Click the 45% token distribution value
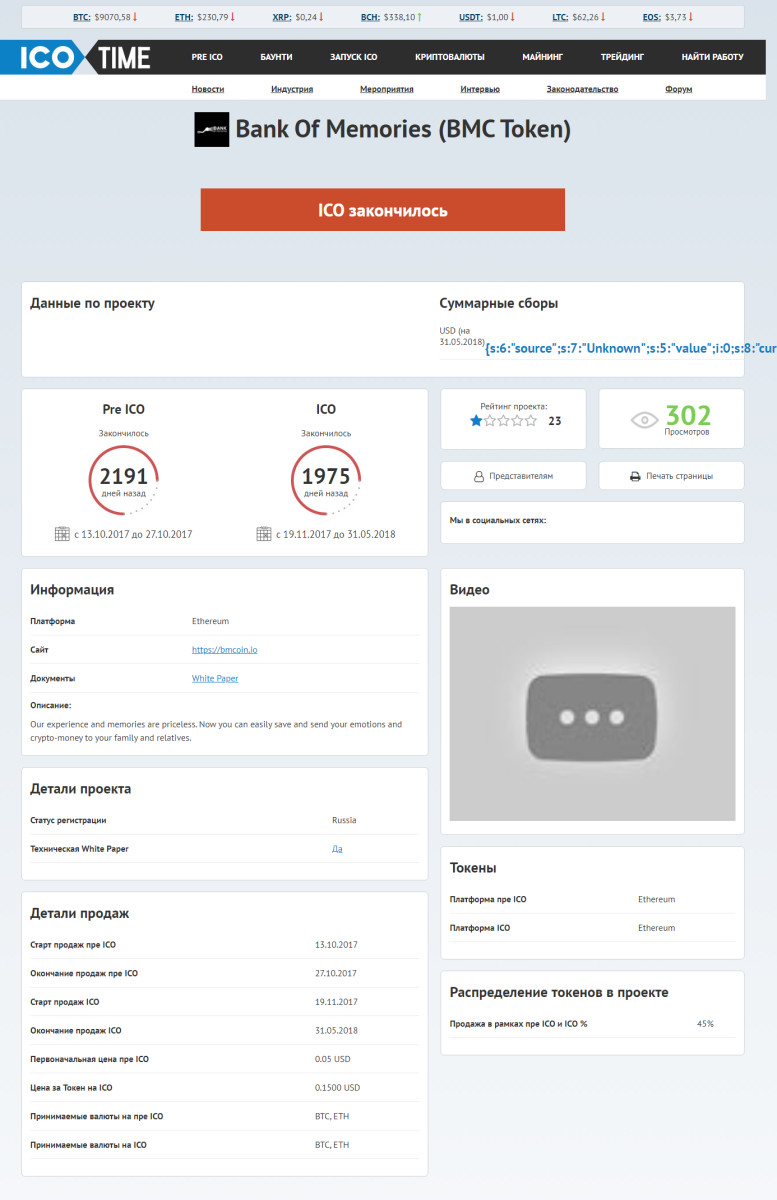Screen dimensions: 777x1200 (x=705, y=1024)
